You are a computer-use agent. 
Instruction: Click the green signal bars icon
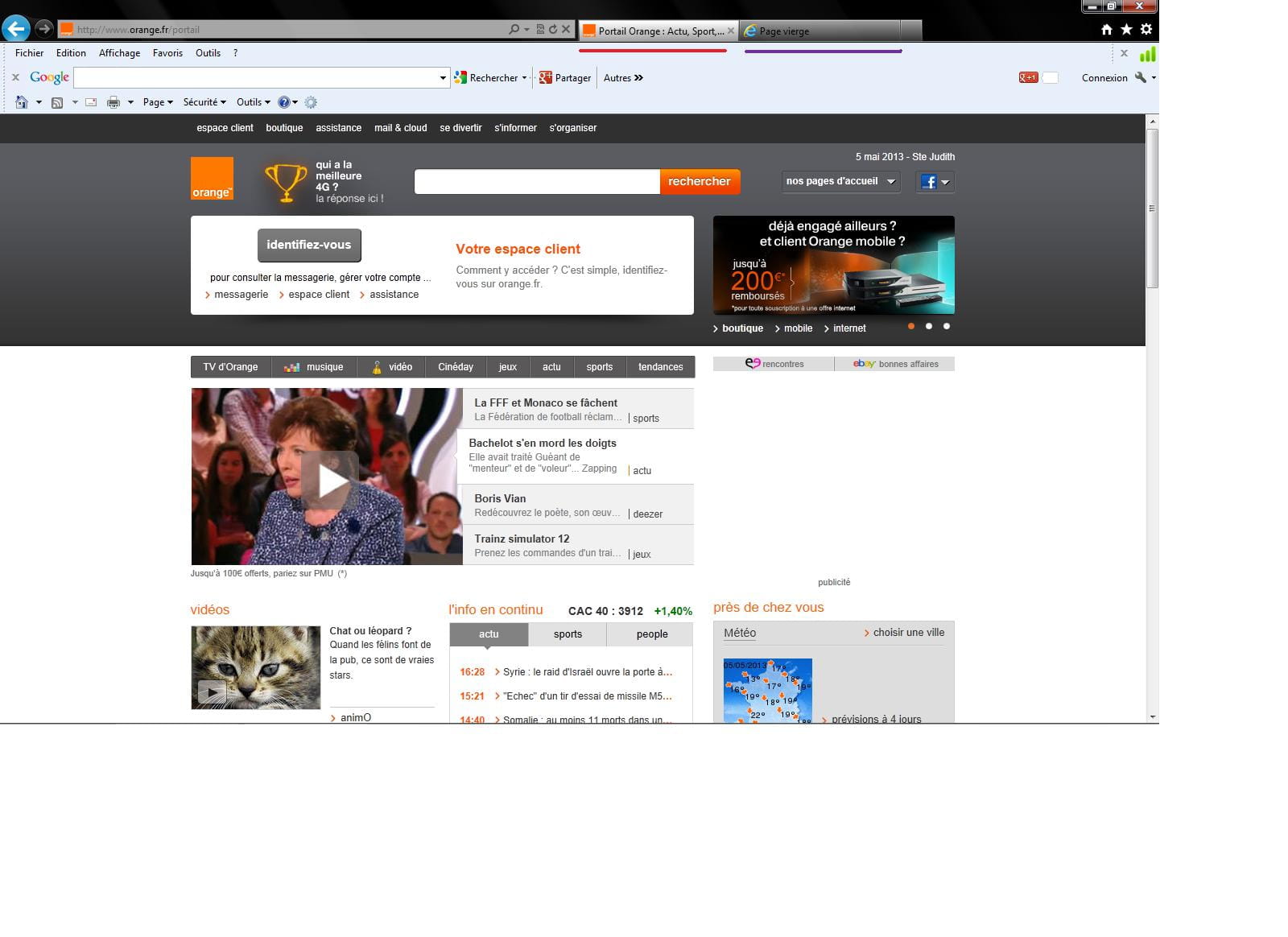coord(1148,54)
